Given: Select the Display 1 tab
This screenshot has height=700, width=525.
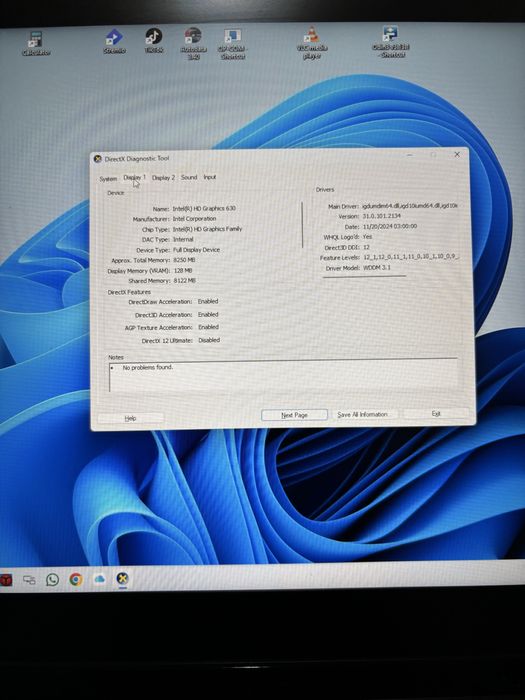Looking at the screenshot, I should pyautogui.click(x=134, y=177).
